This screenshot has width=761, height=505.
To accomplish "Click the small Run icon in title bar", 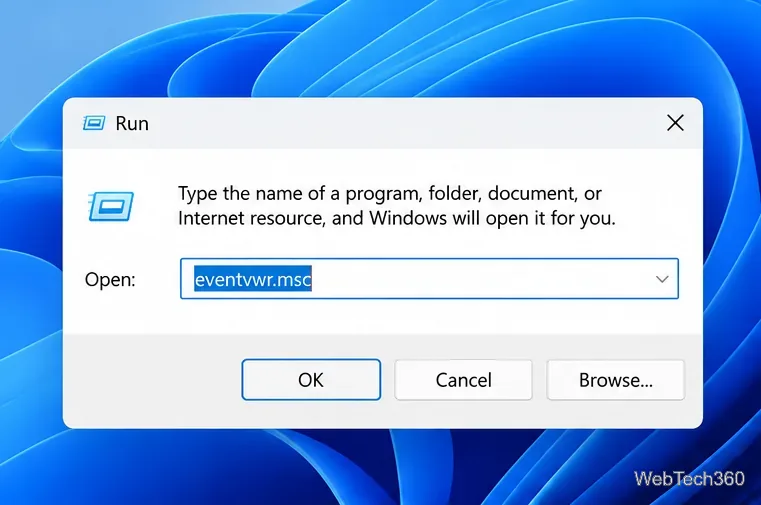I will [x=94, y=123].
